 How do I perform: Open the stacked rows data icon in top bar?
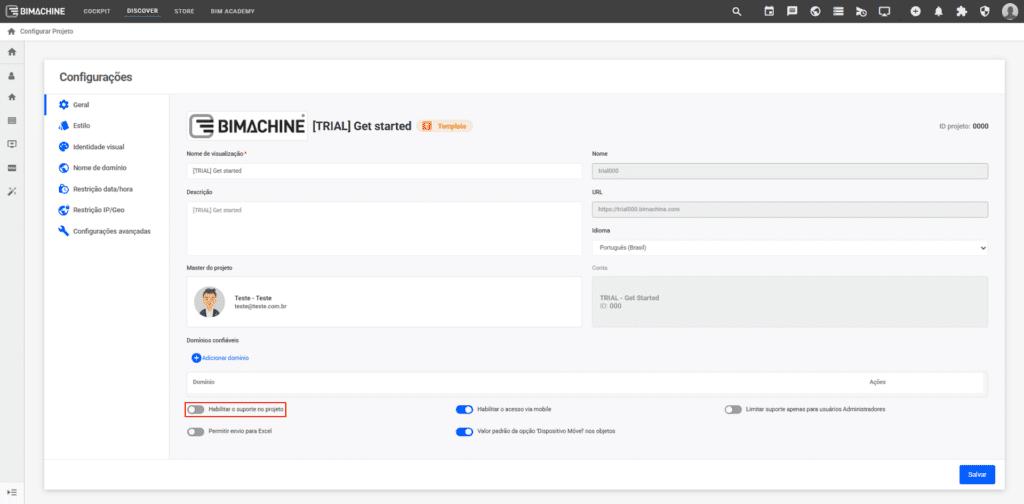click(x=838, y=11)
